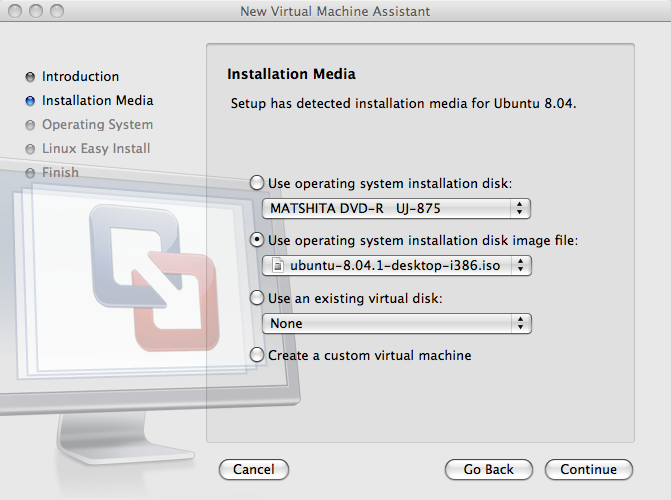Viewport: 671px width, 500px height.
Task: Click the Finish step bullet icon
Action: point(30,173)
